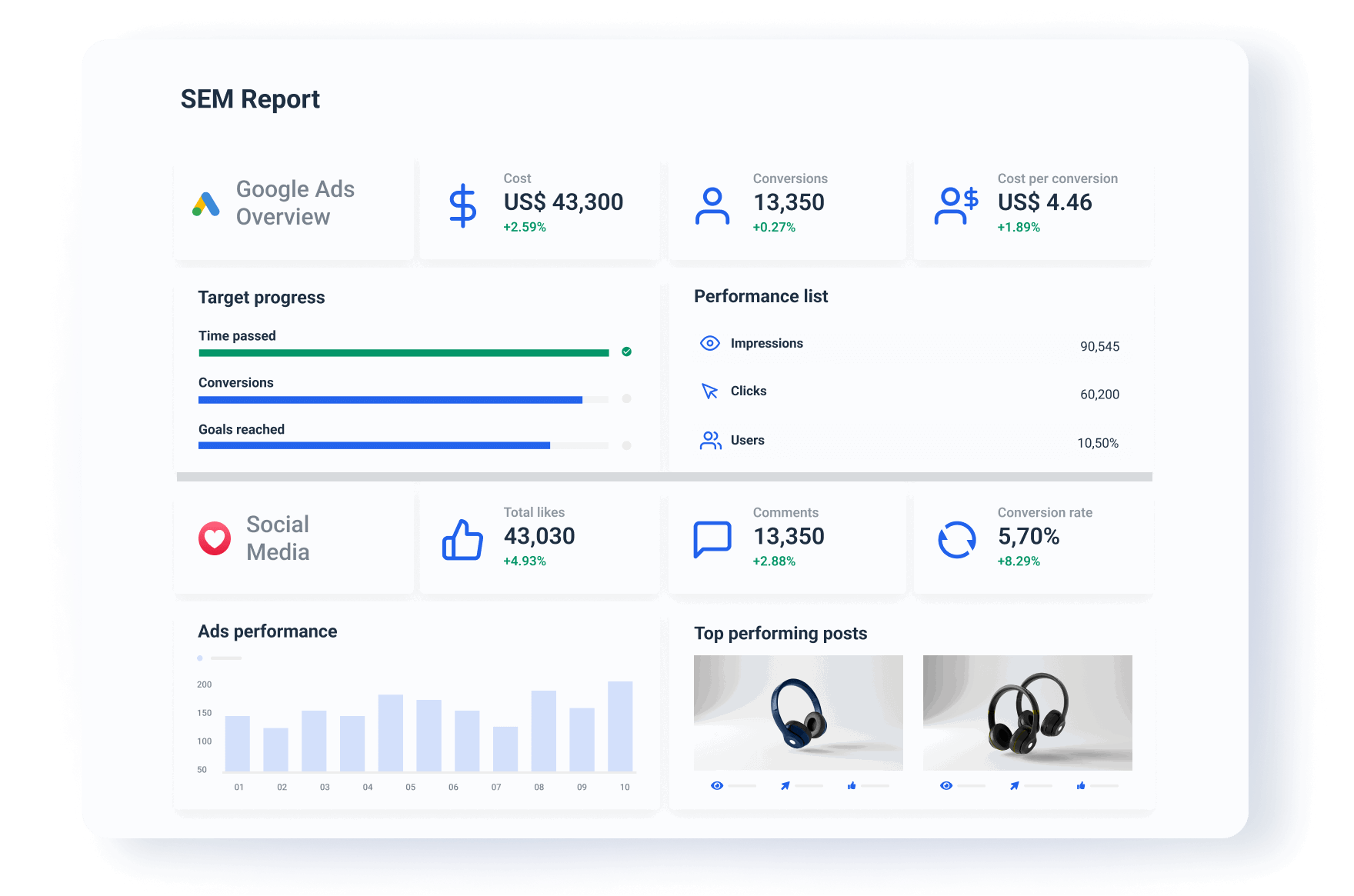The width and height of the screenshot is (1354, 896).
Task: Click the +2.59% cost growth indicator
Action: pyautogui.click(x=524, y=227)
